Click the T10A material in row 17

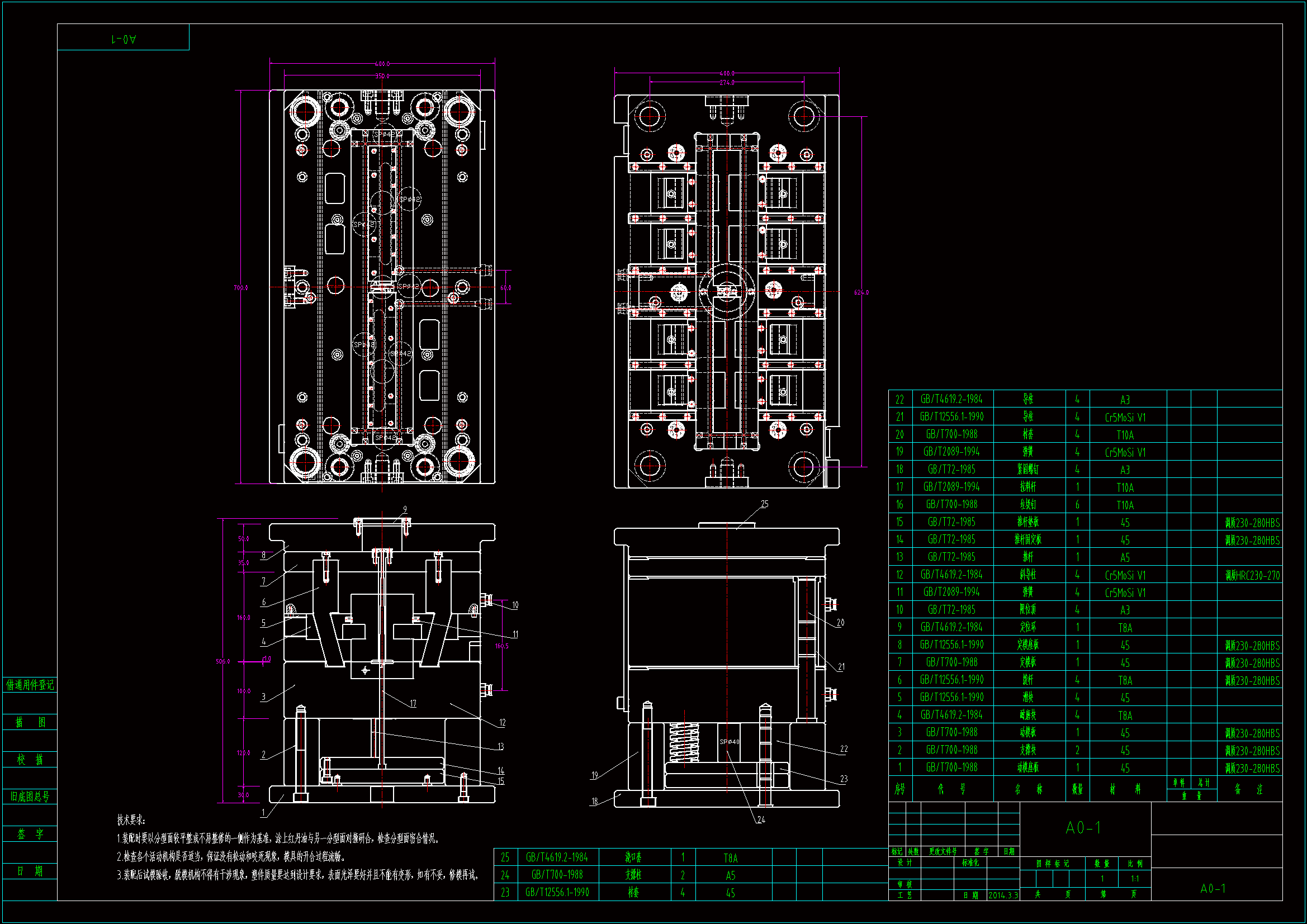tap(1125, 487)
